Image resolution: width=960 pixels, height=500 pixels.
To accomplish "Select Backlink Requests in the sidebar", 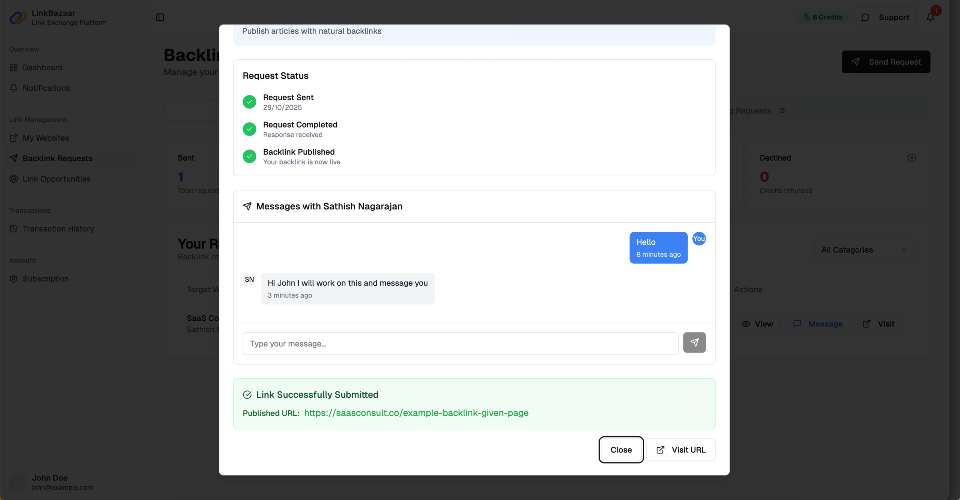I will (x=70, y=159).
